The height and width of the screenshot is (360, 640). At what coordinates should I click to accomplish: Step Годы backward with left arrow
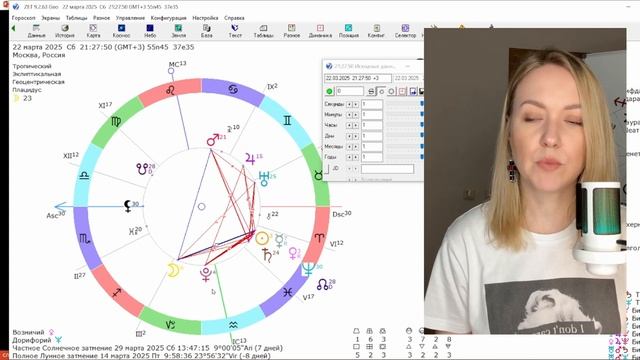349,157
